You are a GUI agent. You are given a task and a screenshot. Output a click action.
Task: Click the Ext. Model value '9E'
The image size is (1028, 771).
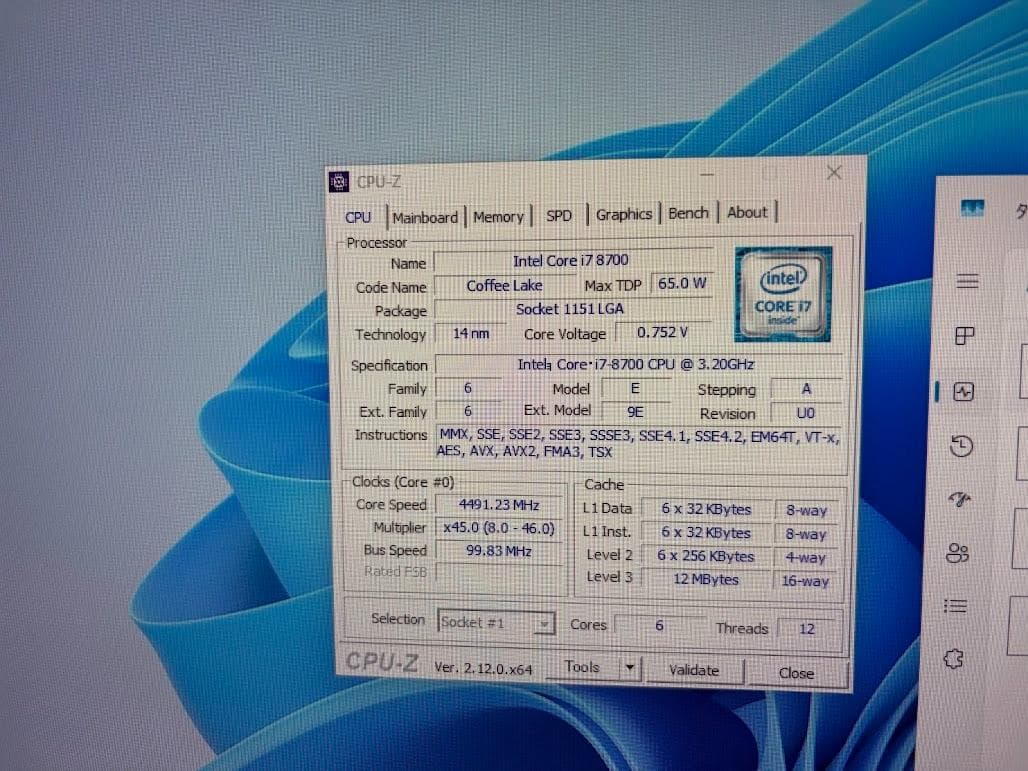click(x=635, y=412)
